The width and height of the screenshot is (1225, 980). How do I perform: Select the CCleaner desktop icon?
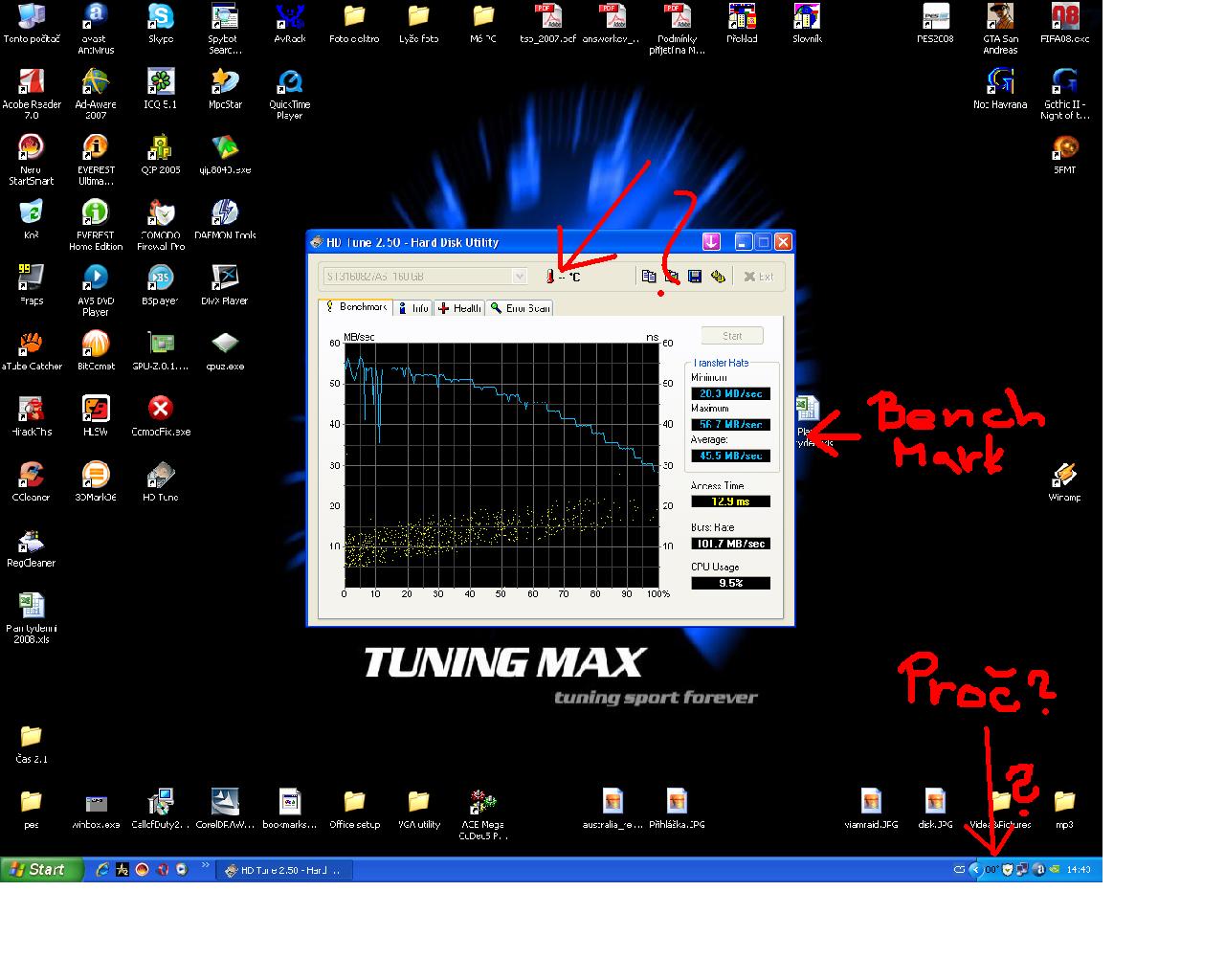32,481
